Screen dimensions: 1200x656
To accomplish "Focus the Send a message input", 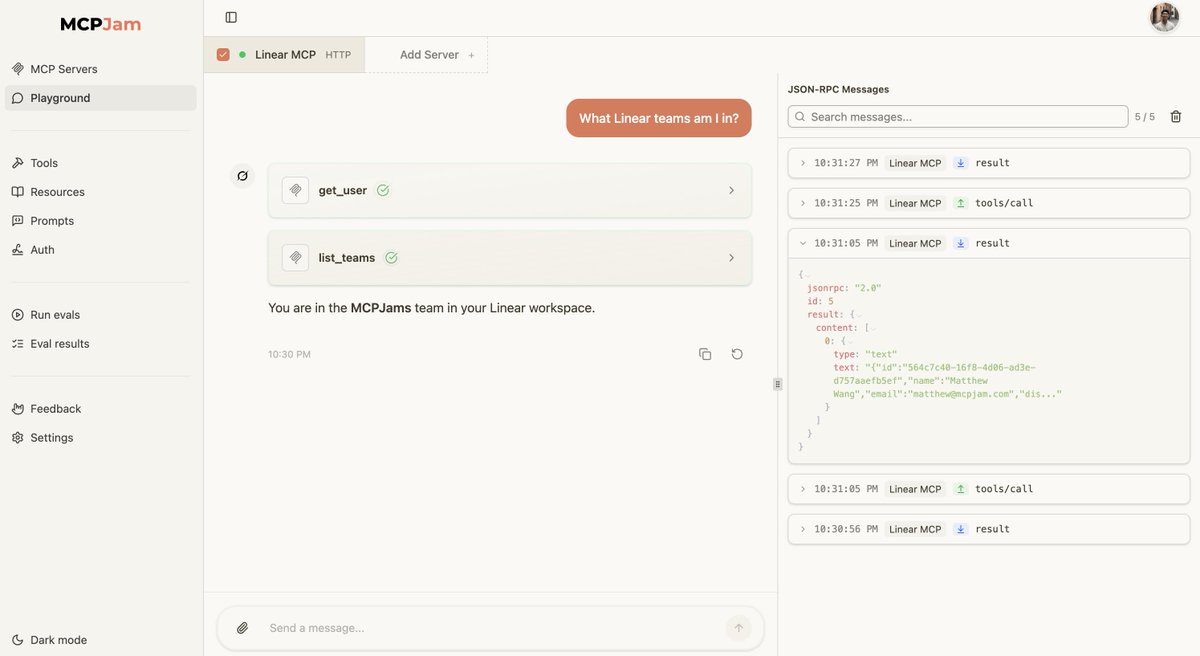I will [490, 628].
